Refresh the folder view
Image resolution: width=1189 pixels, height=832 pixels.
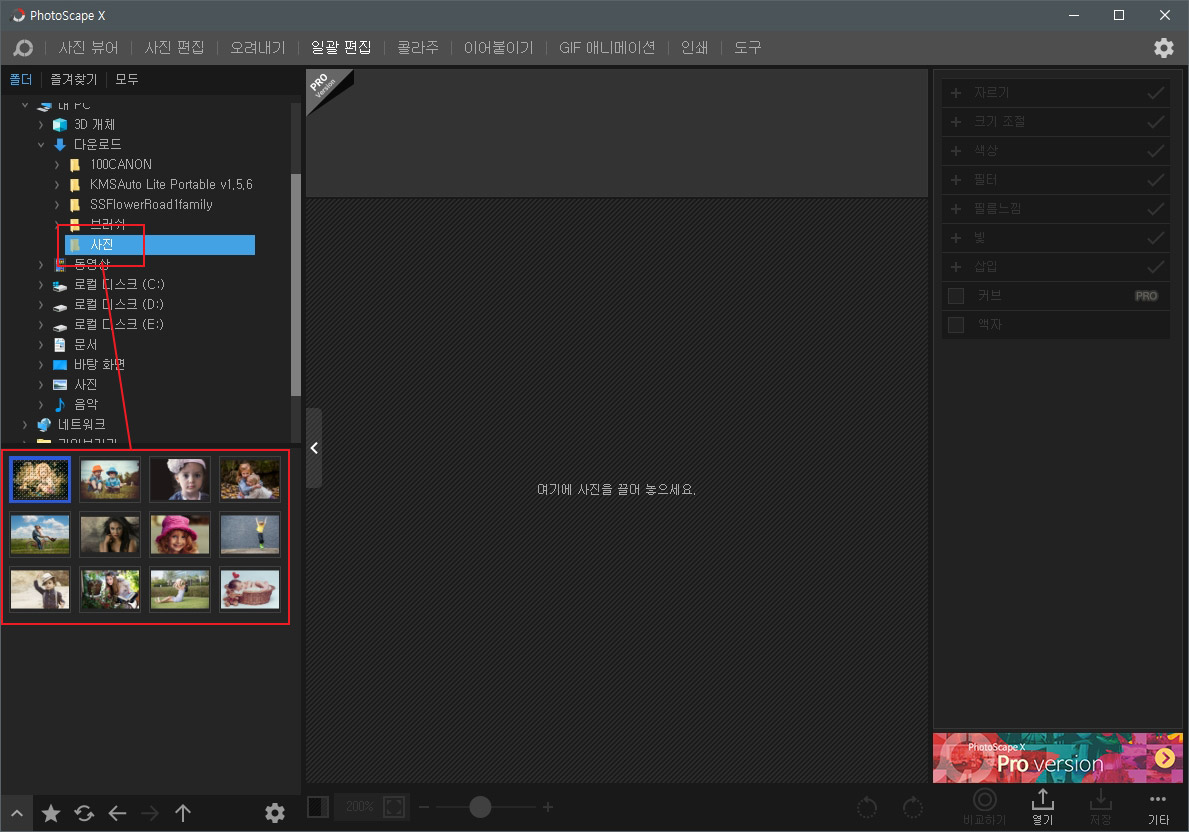click(84, 813)
